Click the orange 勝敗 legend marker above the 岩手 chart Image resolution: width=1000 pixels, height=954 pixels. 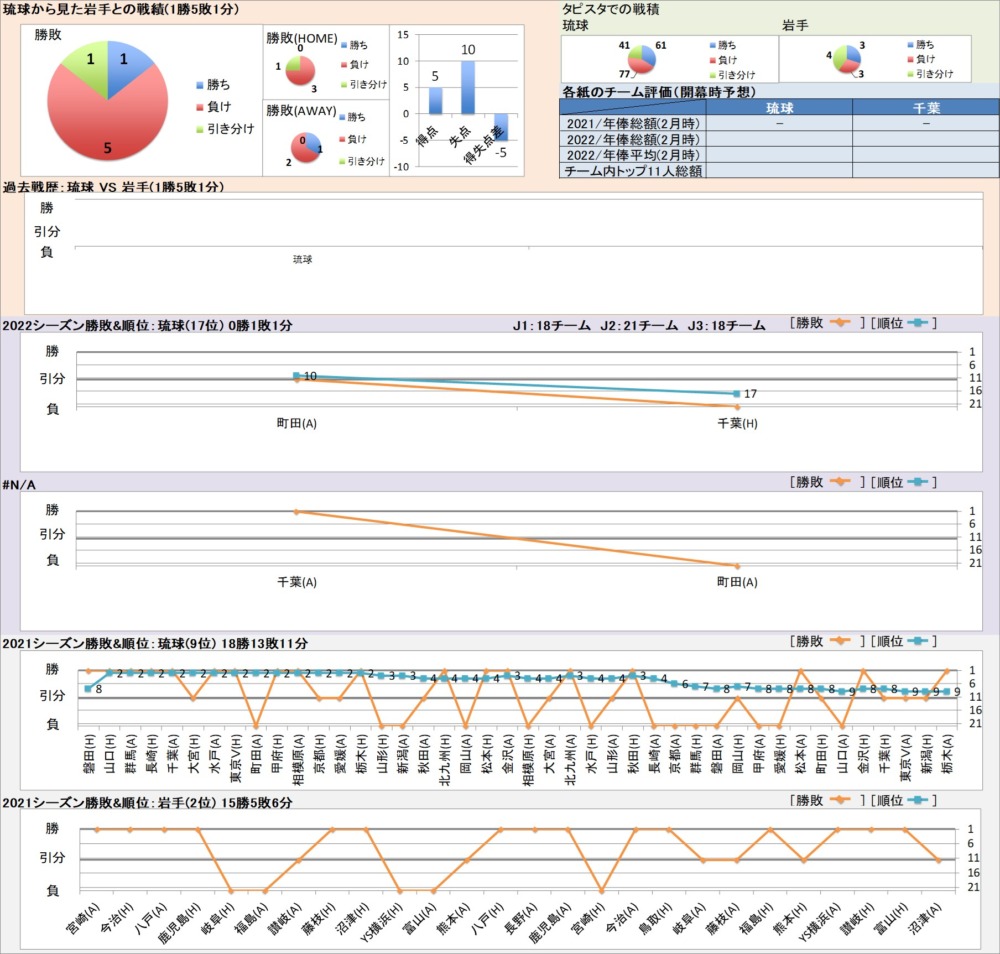coord(840,800)
